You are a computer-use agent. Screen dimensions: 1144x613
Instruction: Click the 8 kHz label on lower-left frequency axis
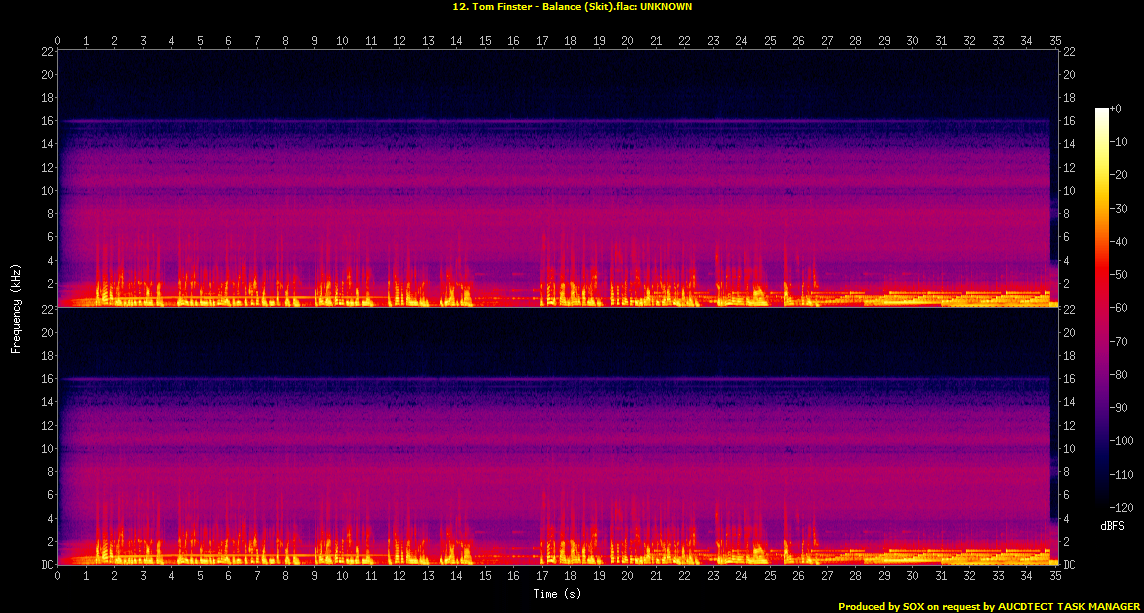click(x=49, y=472)
